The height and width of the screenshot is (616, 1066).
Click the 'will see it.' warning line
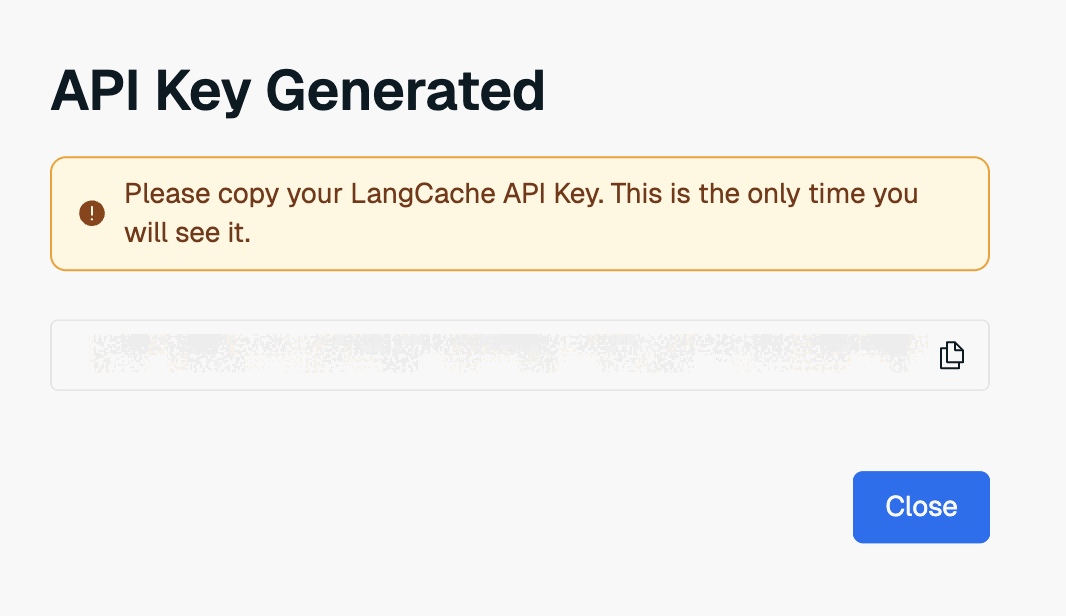point(187,233)
